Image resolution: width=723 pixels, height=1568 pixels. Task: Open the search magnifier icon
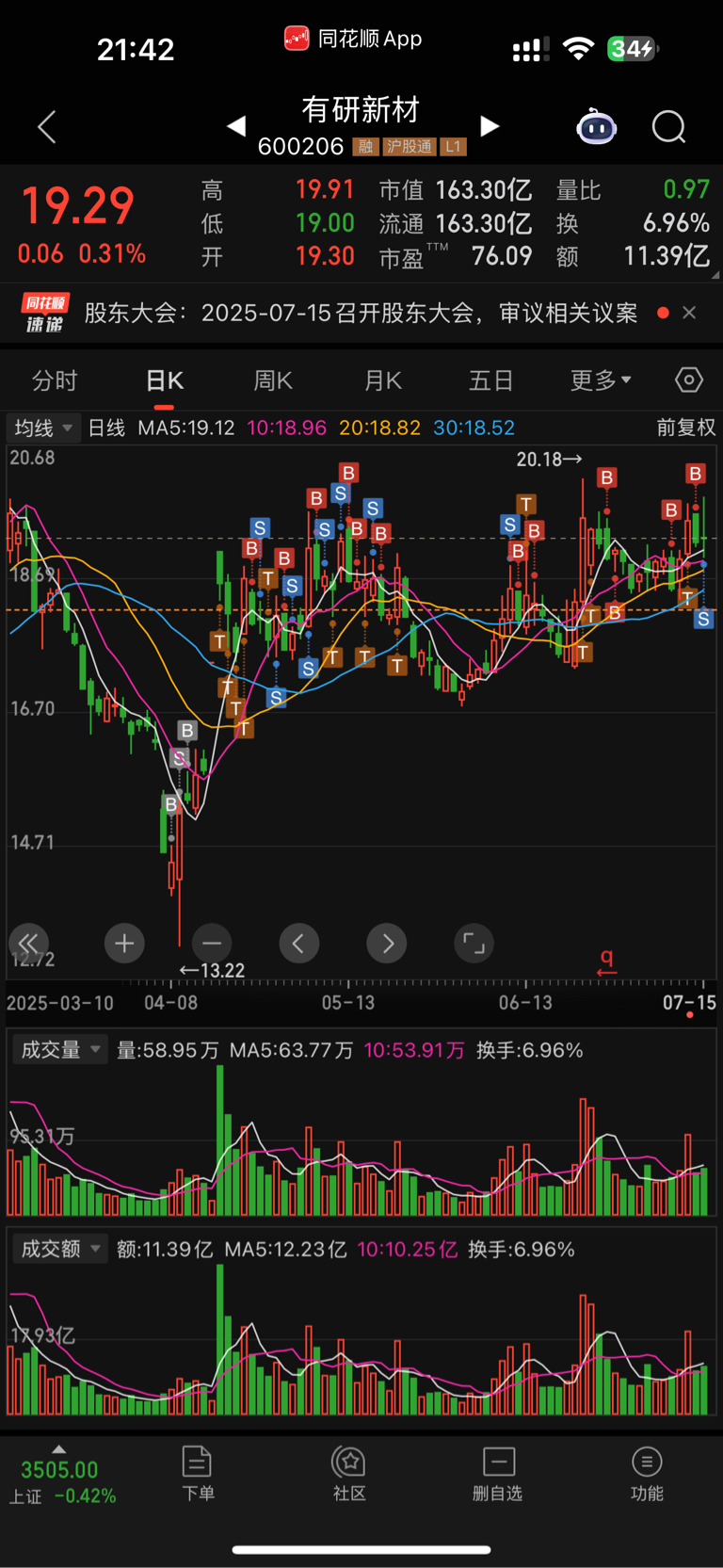[669, 126]
